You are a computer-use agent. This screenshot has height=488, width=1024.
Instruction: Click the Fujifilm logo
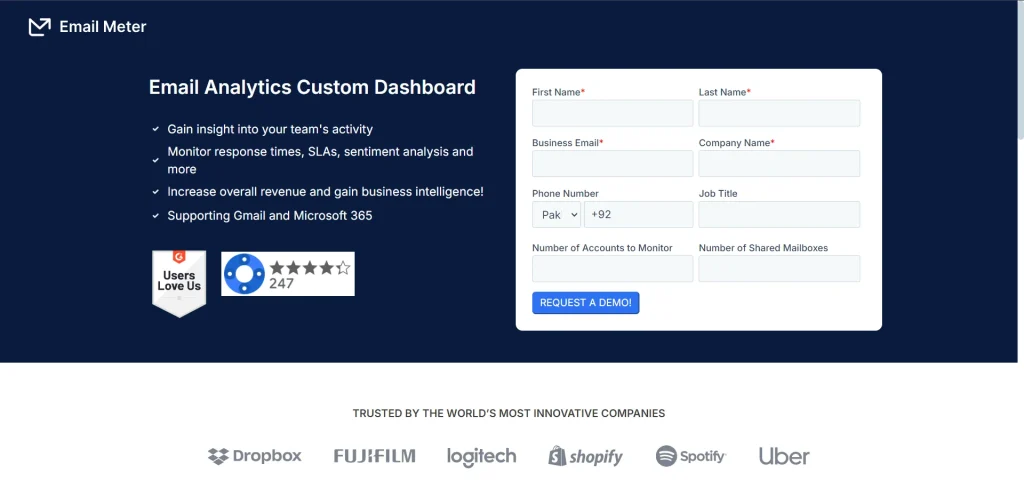coord(374,456)
